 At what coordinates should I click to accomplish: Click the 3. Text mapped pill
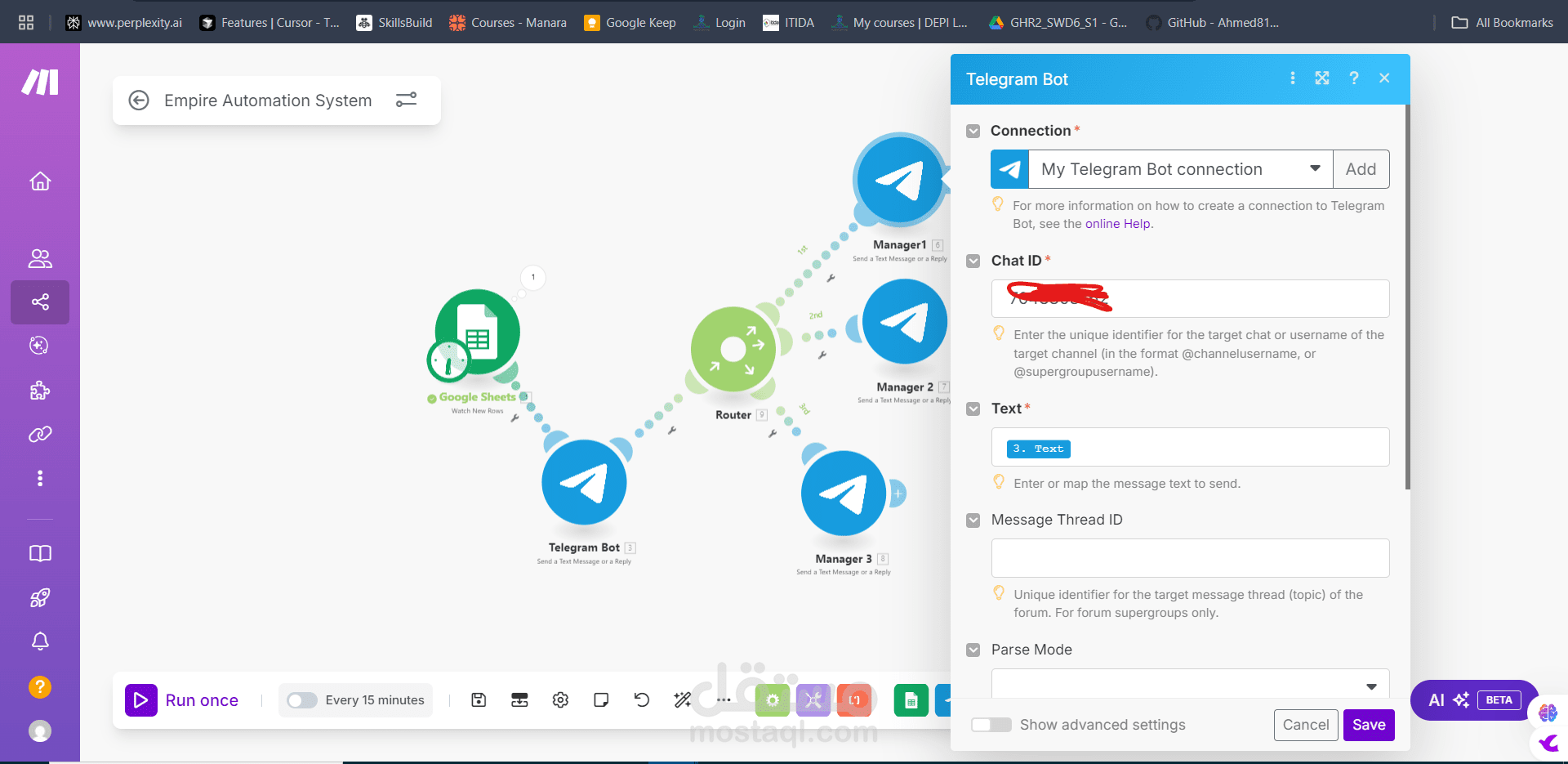[x=1038, y=449]
